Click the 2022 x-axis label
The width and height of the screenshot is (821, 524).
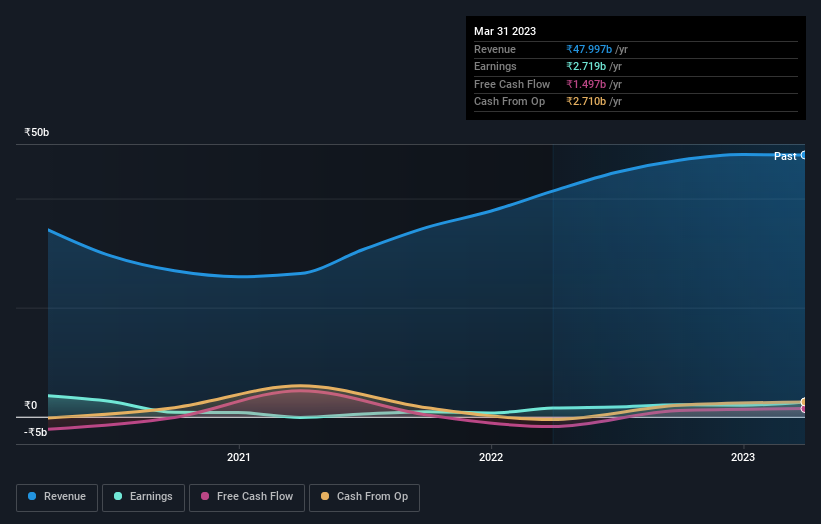tap(491, 457)
